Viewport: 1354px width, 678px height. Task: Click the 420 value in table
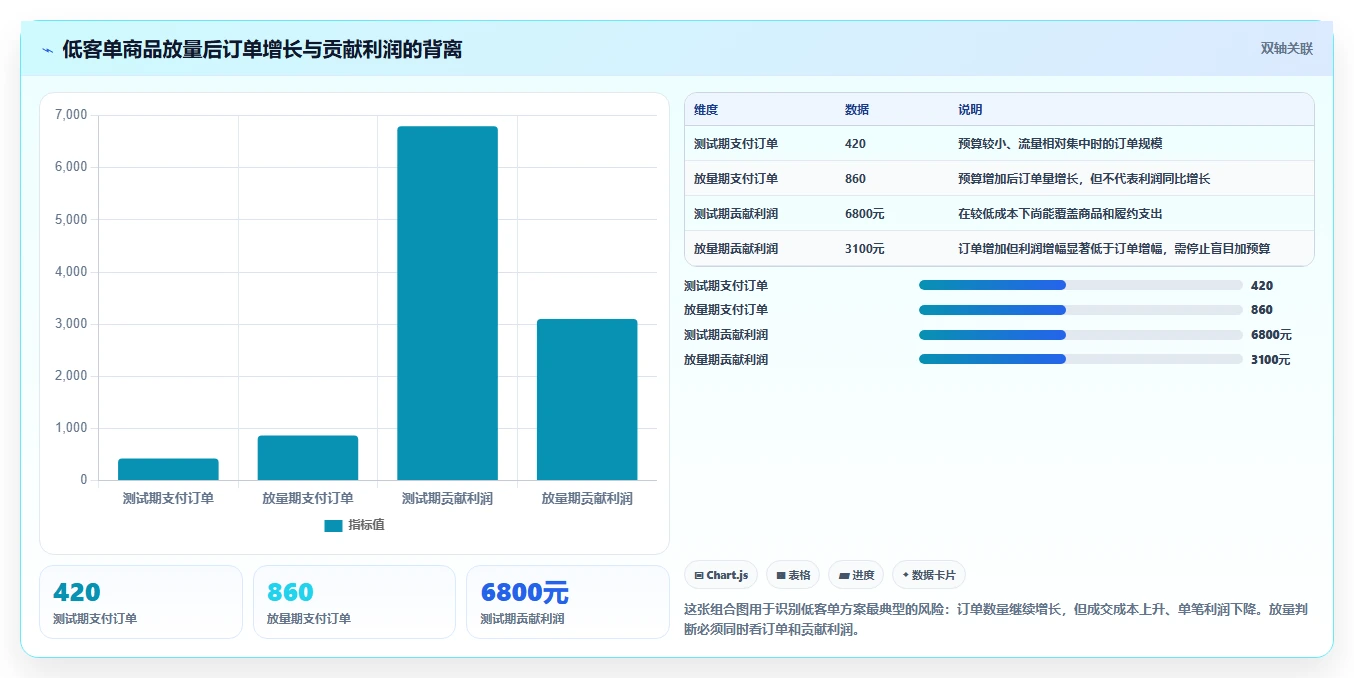855,144
